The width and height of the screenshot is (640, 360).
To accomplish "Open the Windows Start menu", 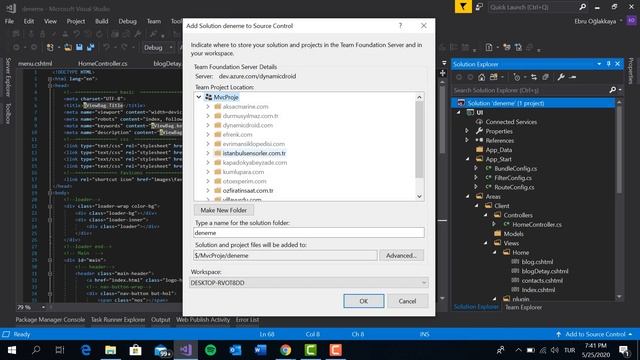I will 11,350.
